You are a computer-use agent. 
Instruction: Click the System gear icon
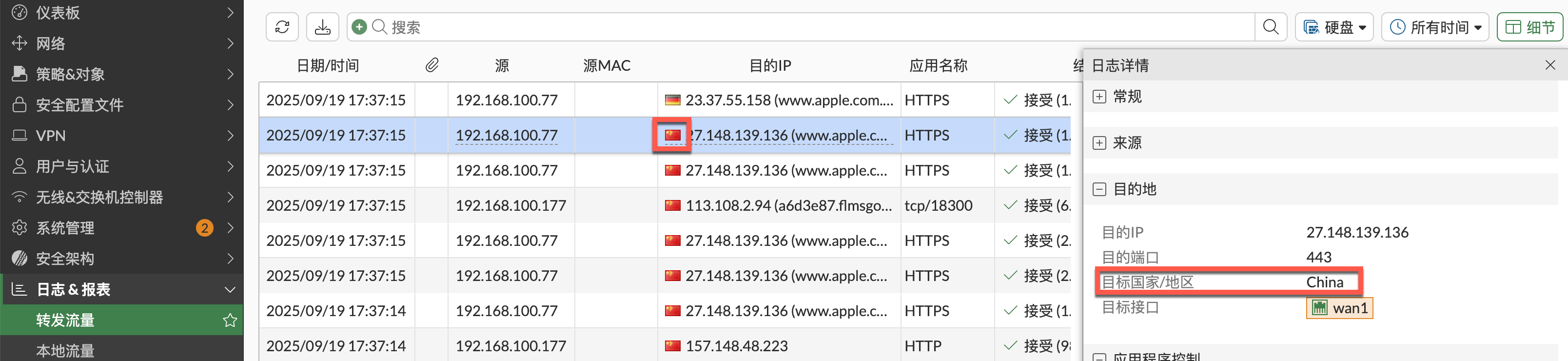point(20,228)
